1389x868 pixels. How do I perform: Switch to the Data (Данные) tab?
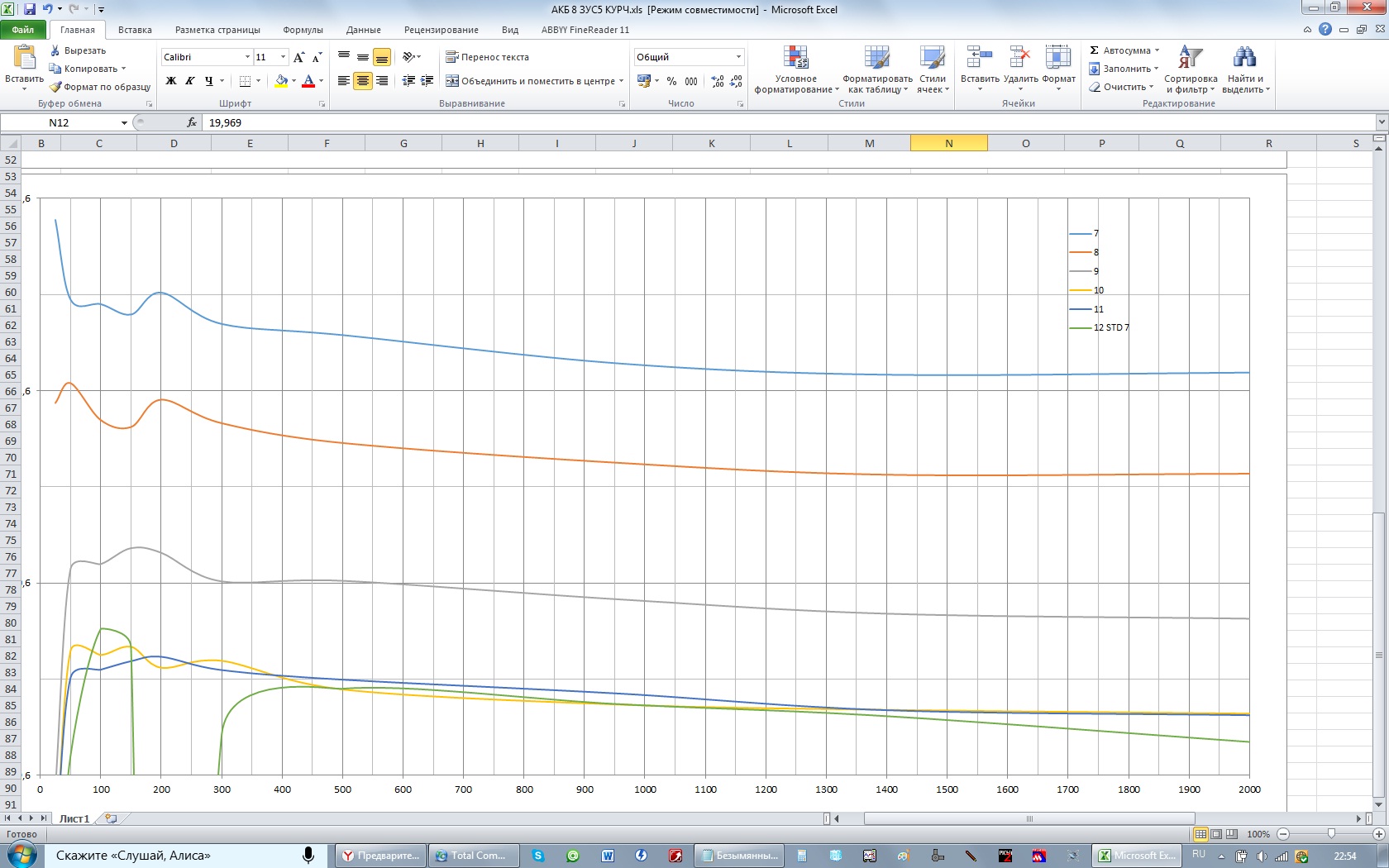coord(364,30)
